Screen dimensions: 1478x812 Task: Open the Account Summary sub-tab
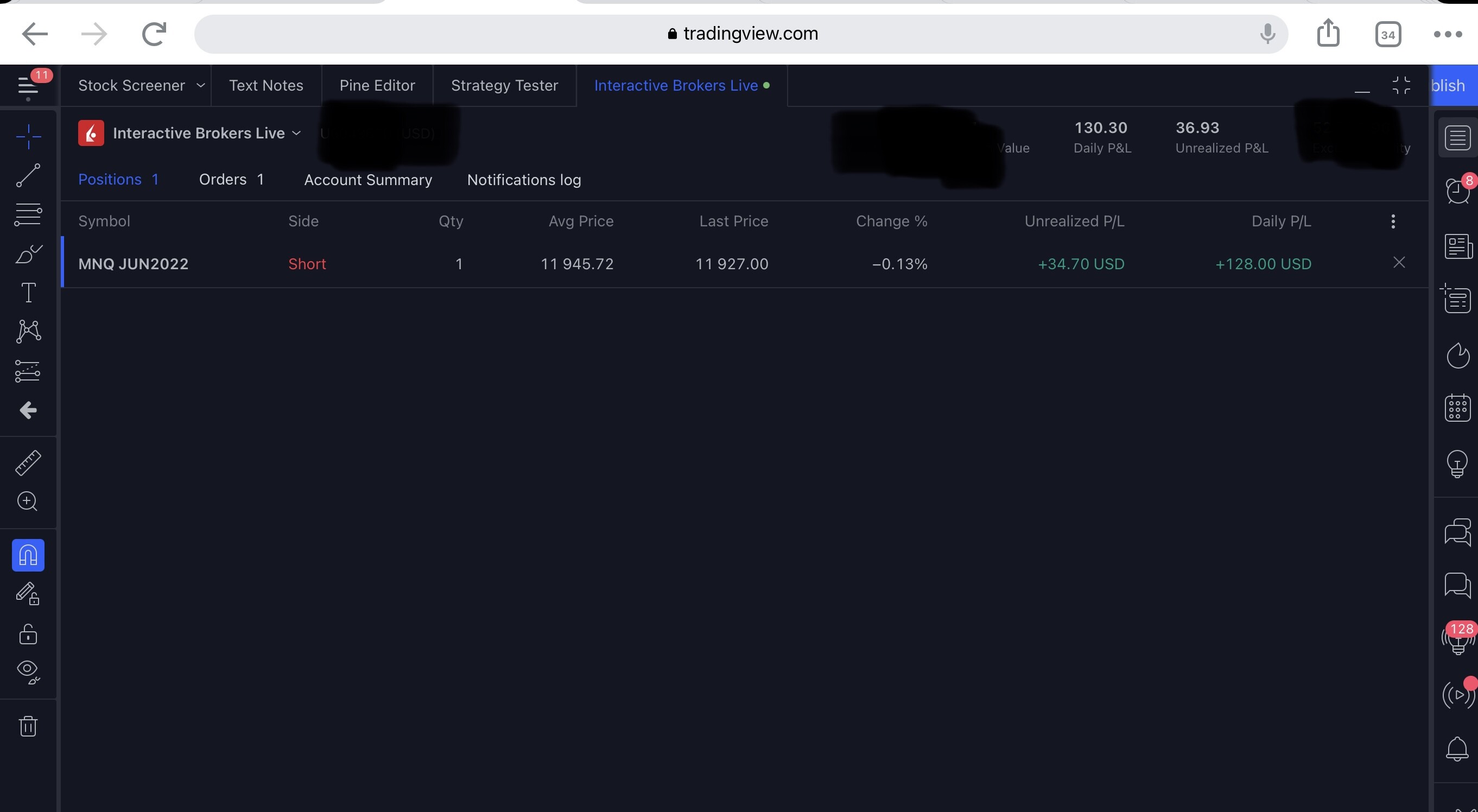pos(368,180)
